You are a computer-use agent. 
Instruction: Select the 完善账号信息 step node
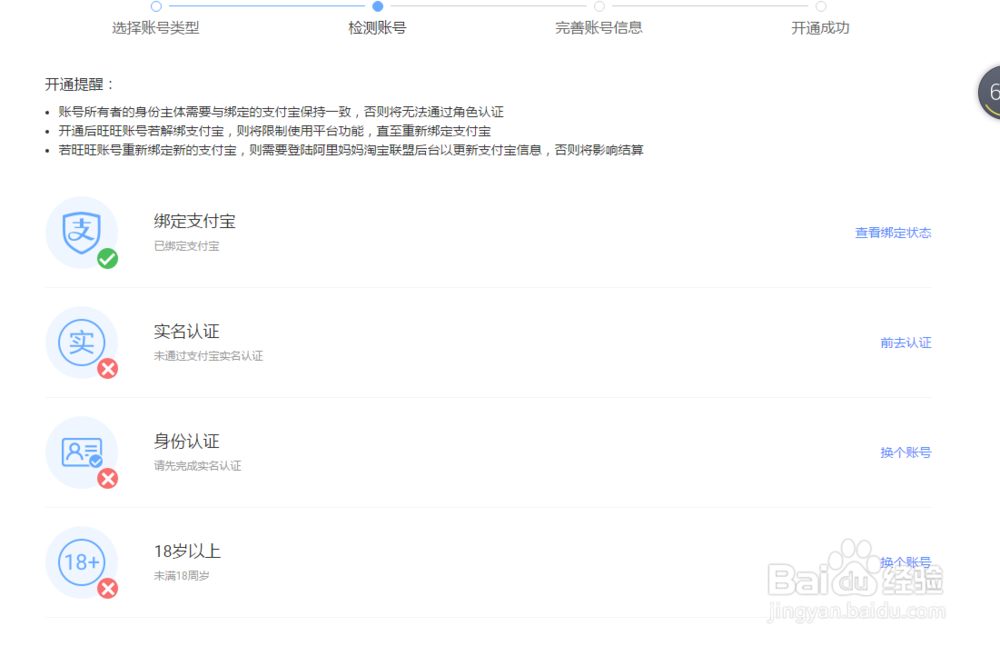pos(598,6)
